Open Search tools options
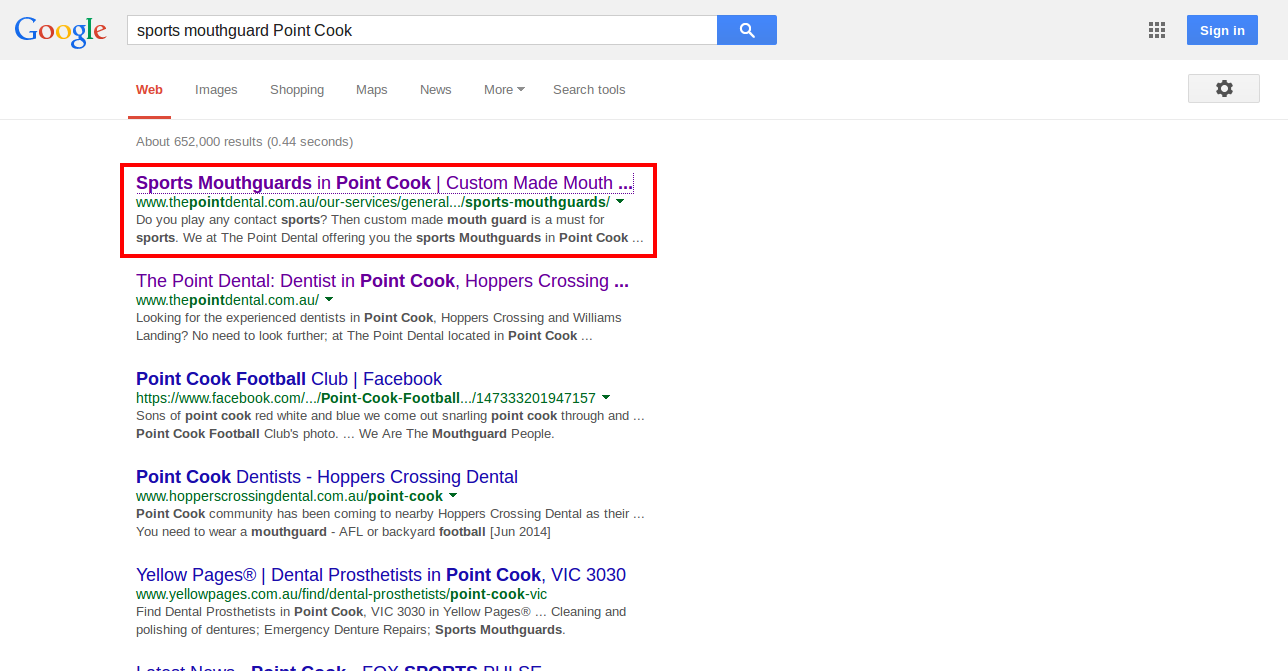Screen dimensions: 1288x671 (589, 90)
